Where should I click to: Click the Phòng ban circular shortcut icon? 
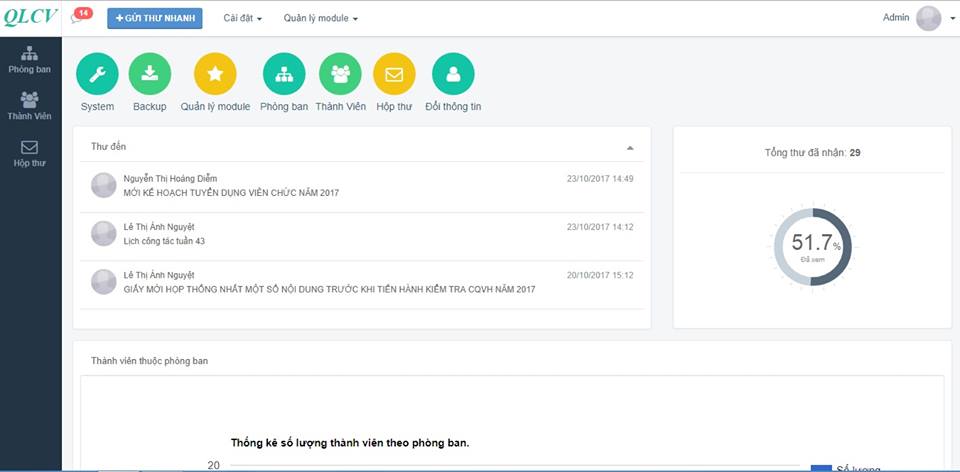(284, 74)
